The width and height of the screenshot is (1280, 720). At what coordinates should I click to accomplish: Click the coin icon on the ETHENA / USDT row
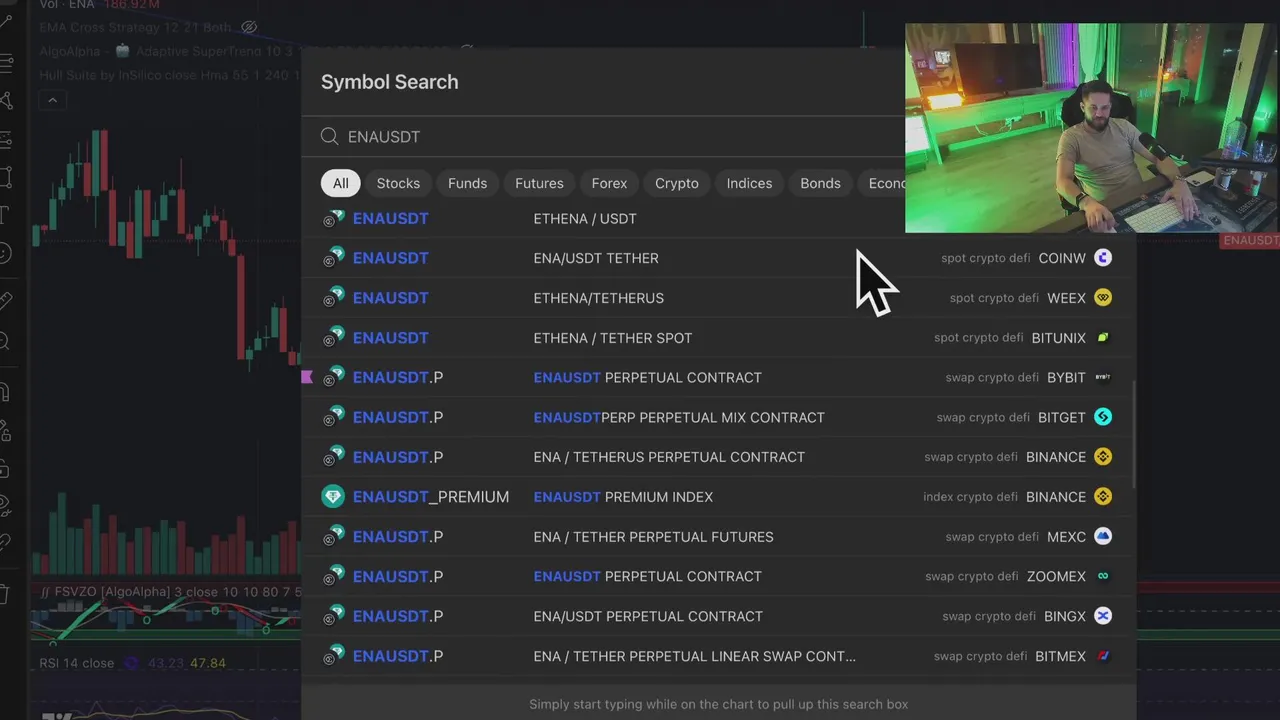[333, 218]
